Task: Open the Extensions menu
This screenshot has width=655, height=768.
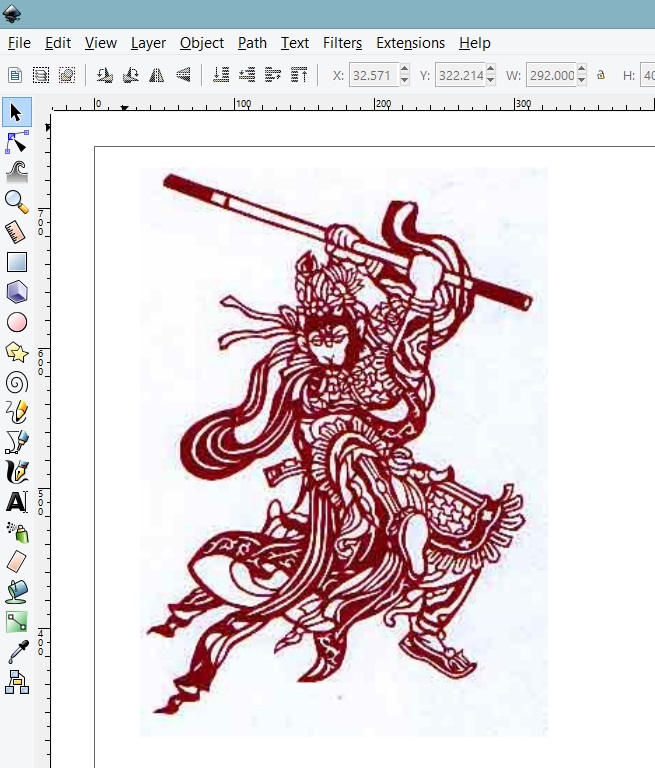Action: [x=411, y=43]
